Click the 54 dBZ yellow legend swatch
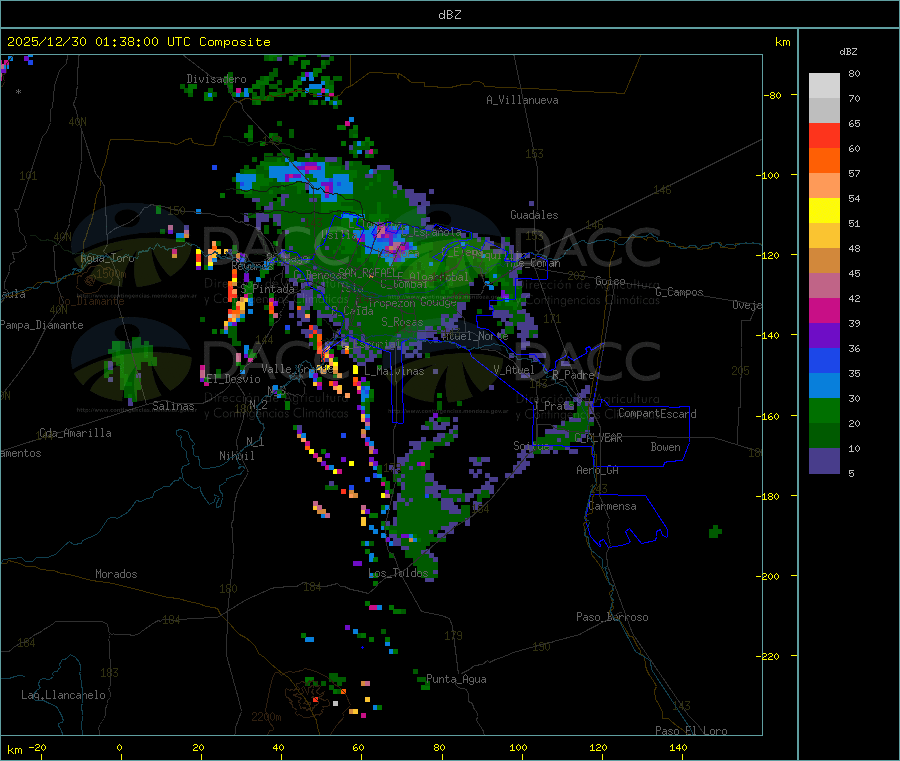The width and height of the screenshot is (900, 761). 824,211
